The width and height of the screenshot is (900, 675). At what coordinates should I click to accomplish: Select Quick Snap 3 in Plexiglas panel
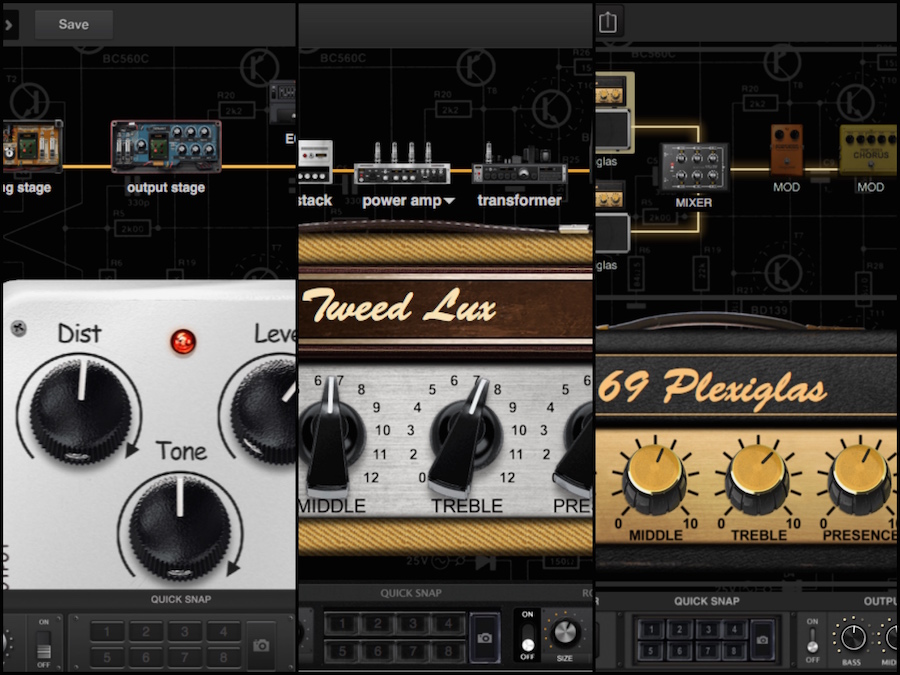tap(707, 629)
